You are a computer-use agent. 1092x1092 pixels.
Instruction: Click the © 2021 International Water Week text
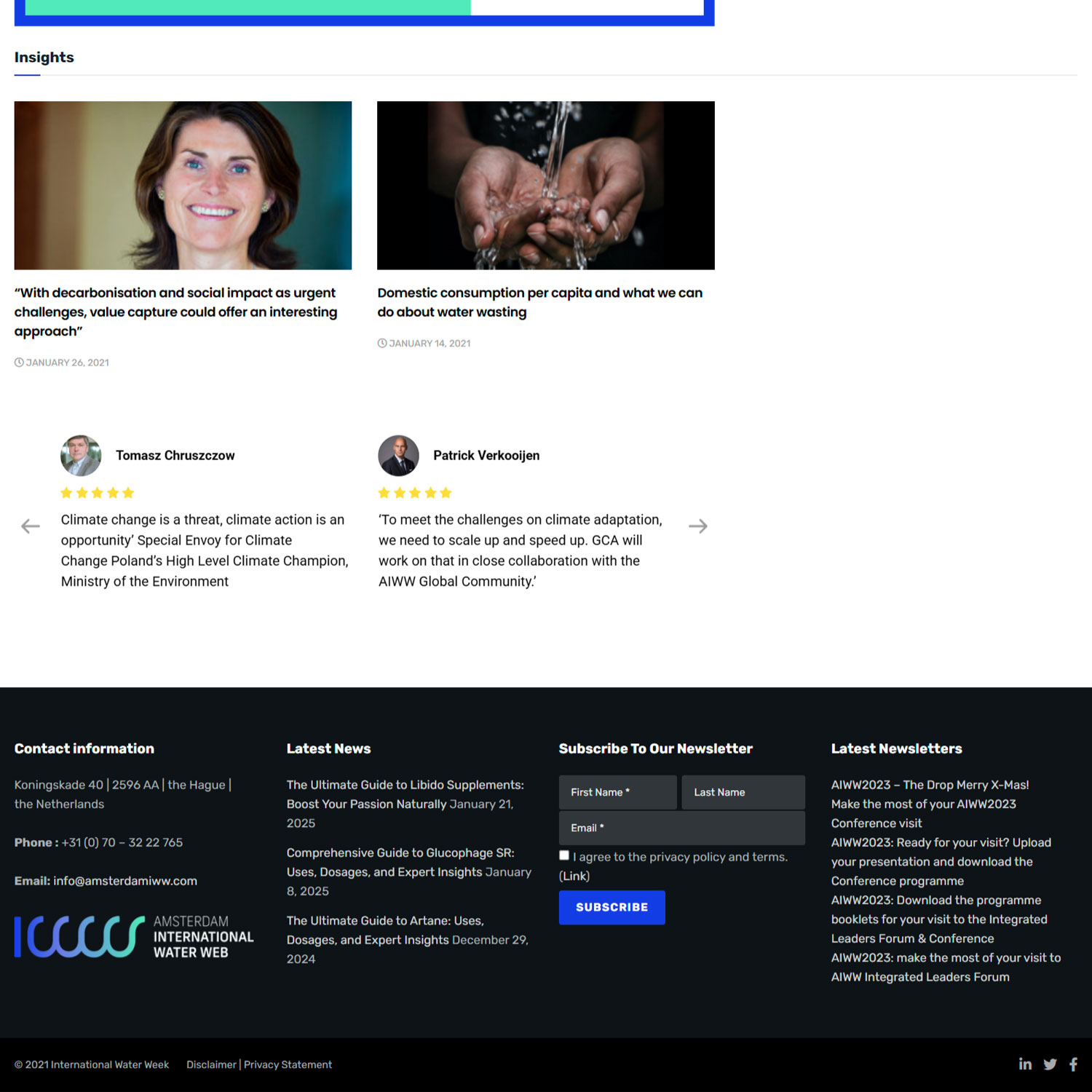pos(92,1064)
